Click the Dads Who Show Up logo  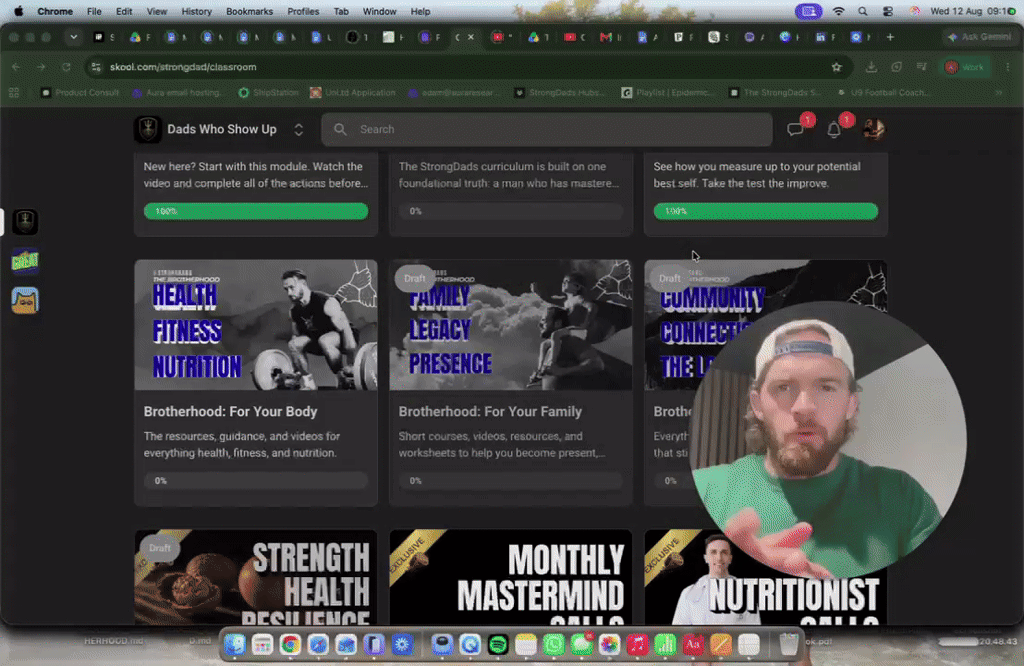click(x=148, y=129)
